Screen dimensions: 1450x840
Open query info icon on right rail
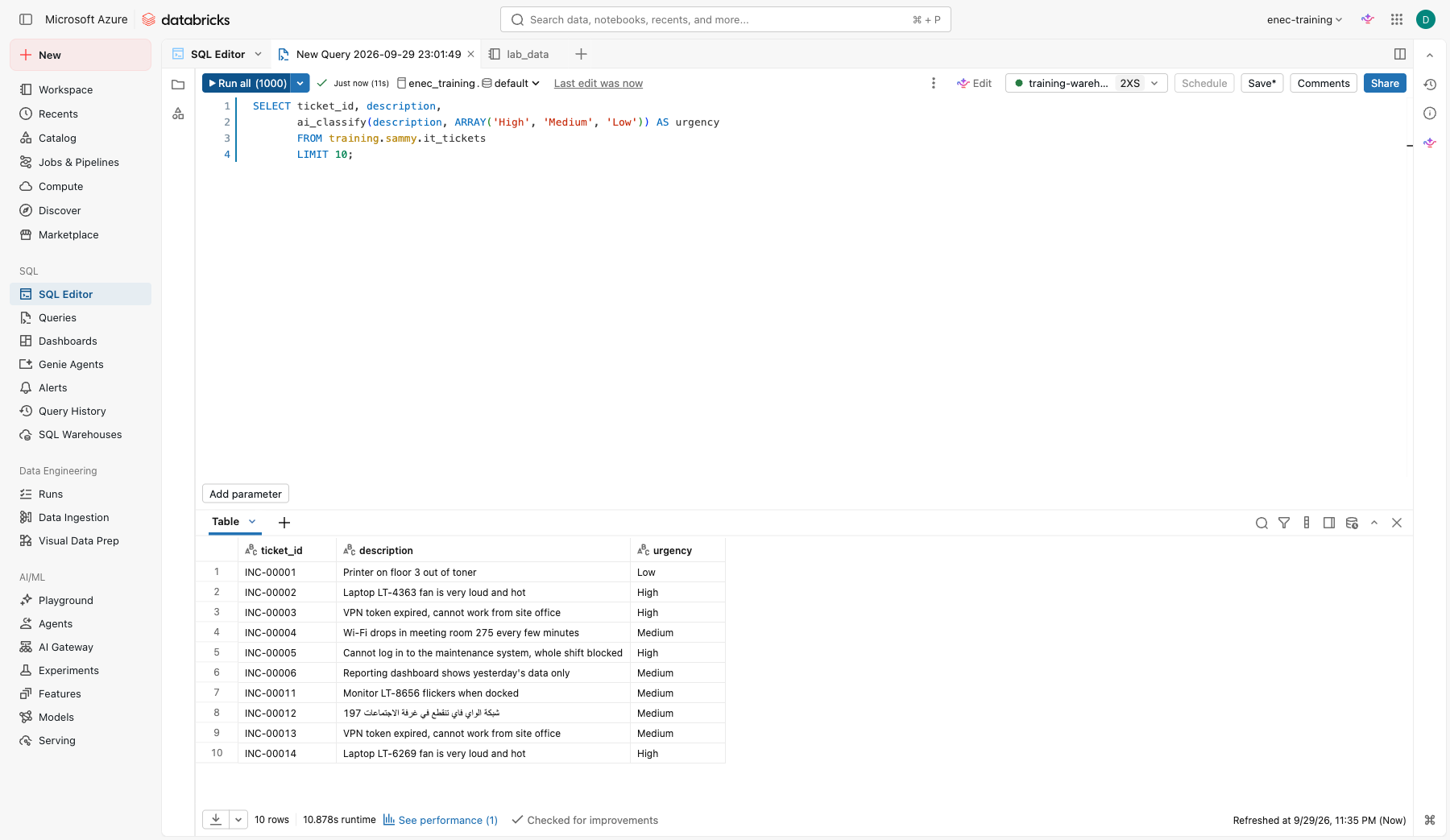click(1430, 114)
